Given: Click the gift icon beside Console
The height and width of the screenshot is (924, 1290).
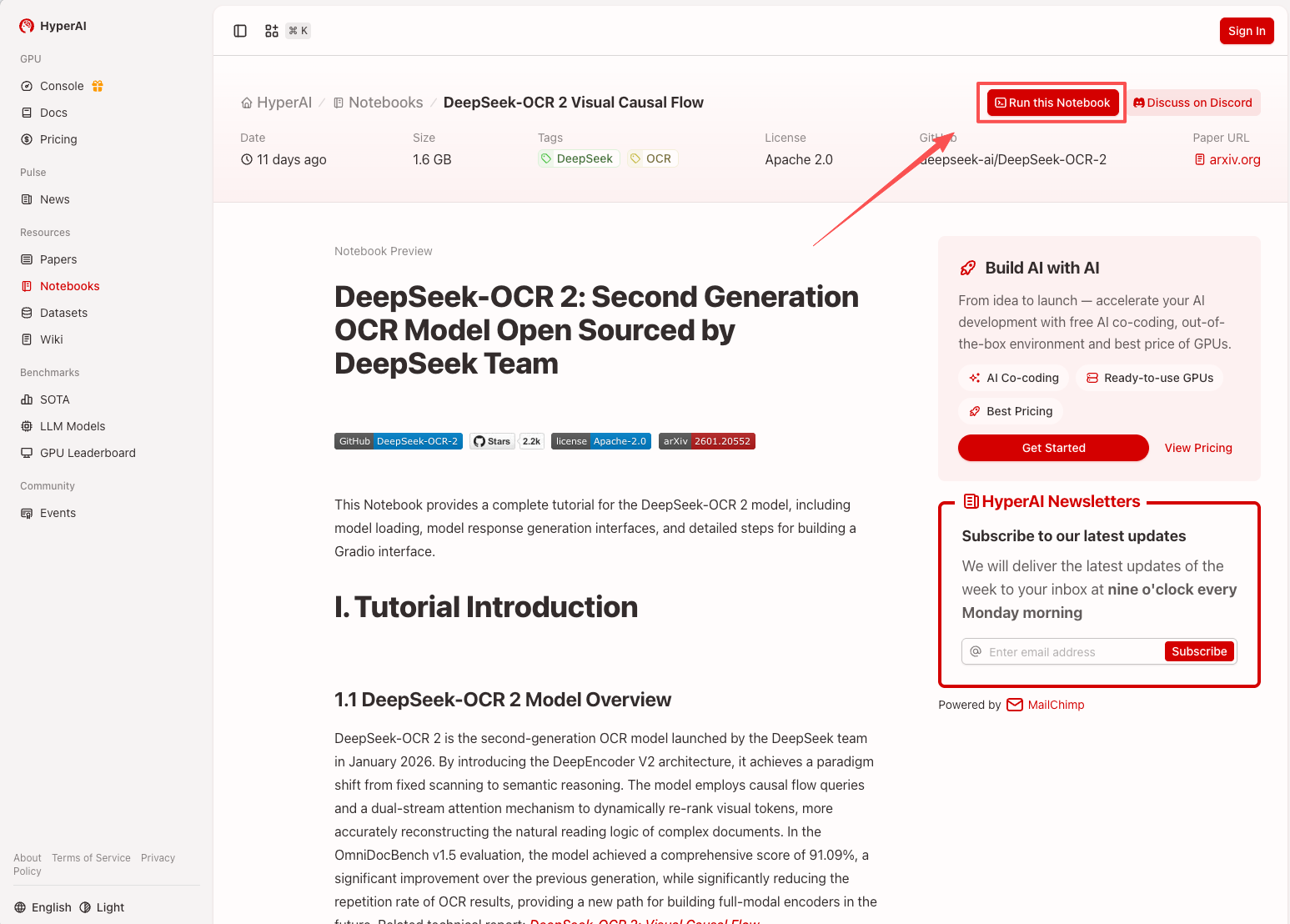Looking at the screenshot, I should click(x=98, y=86).
